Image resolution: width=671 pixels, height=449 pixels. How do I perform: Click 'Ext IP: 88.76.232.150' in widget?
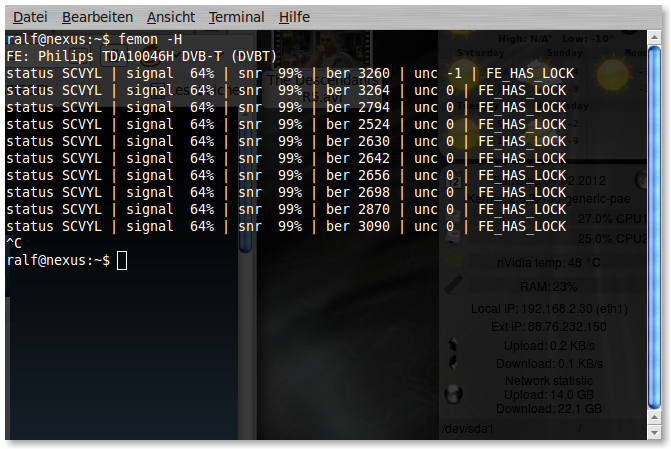[x=549, y=327]
